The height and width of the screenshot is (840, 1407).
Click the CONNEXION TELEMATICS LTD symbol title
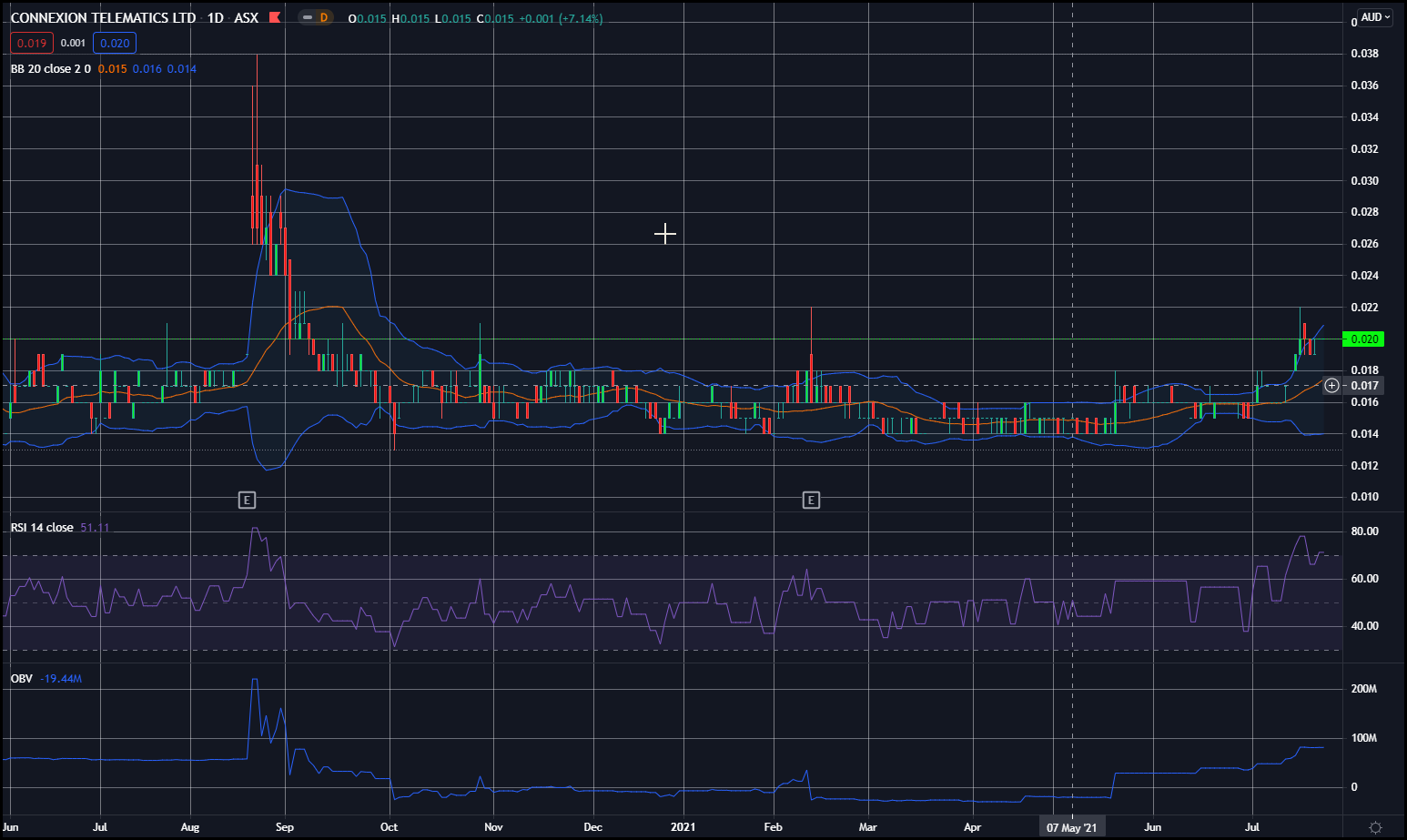pyautogui.click(x=103, y=18)
